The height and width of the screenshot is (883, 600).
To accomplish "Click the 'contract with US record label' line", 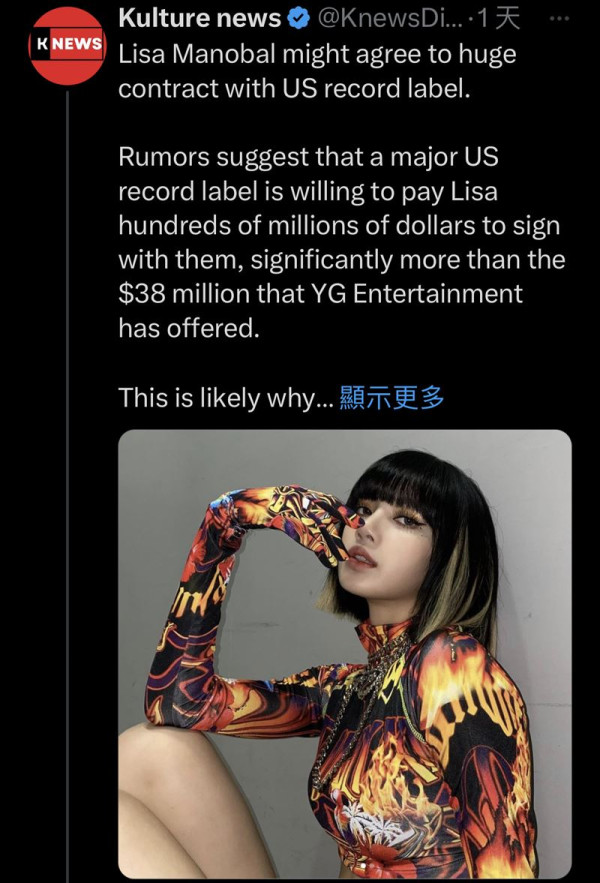I will click(x=294, y=88).
